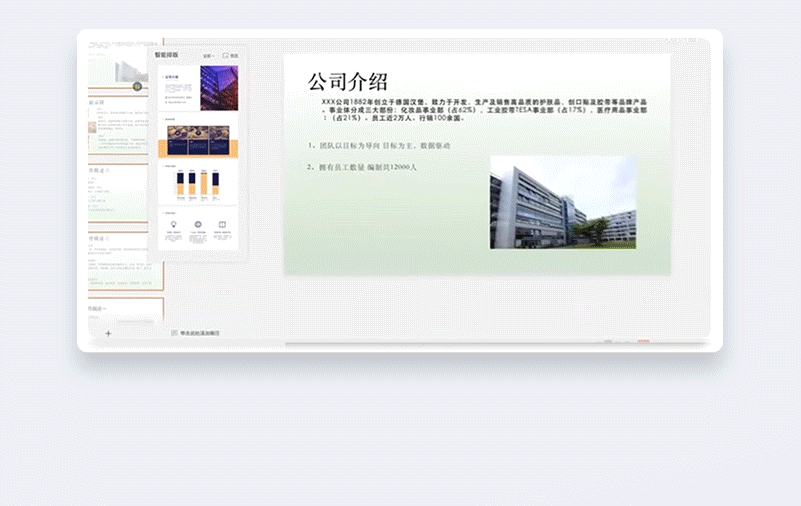Image resolution: width=801 pixels, height=506 pixels.
Task: Select the slide title 公司介绍
Action: coord(348,82)
